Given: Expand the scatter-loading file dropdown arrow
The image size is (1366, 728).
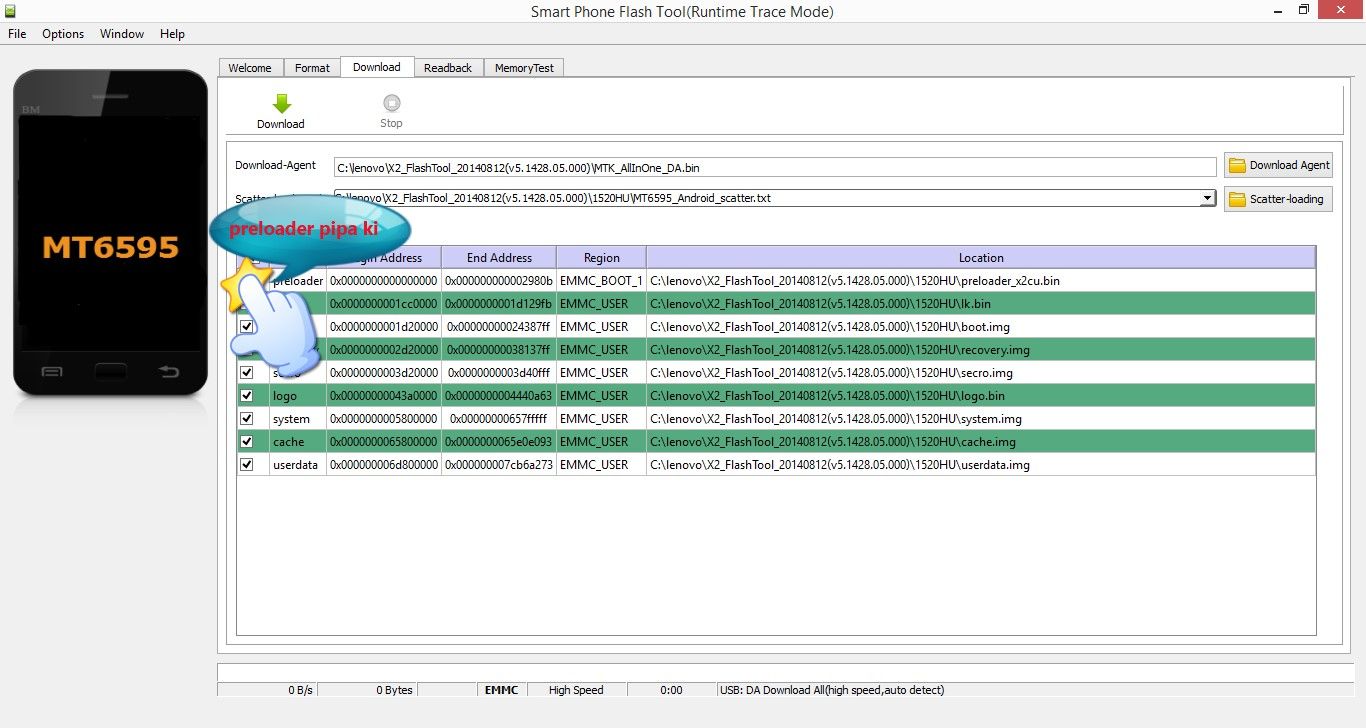Looking at the screenshot, I should click(x=1207, y=198).
